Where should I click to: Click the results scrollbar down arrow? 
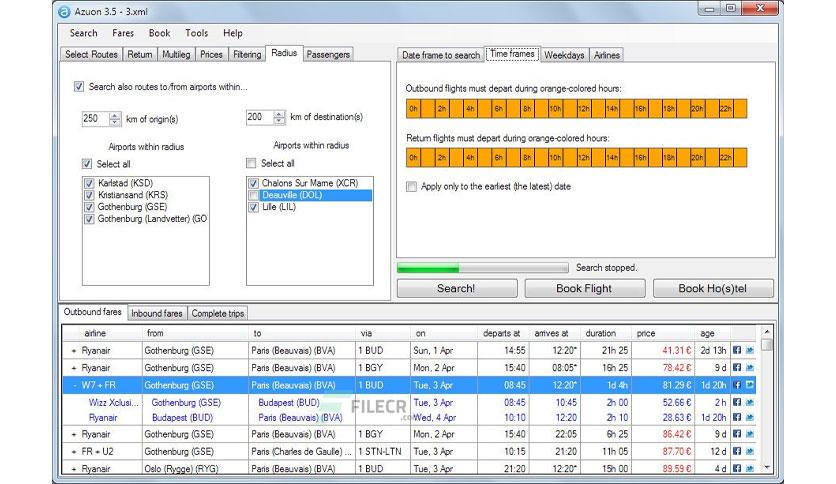(x=767, y=467)
